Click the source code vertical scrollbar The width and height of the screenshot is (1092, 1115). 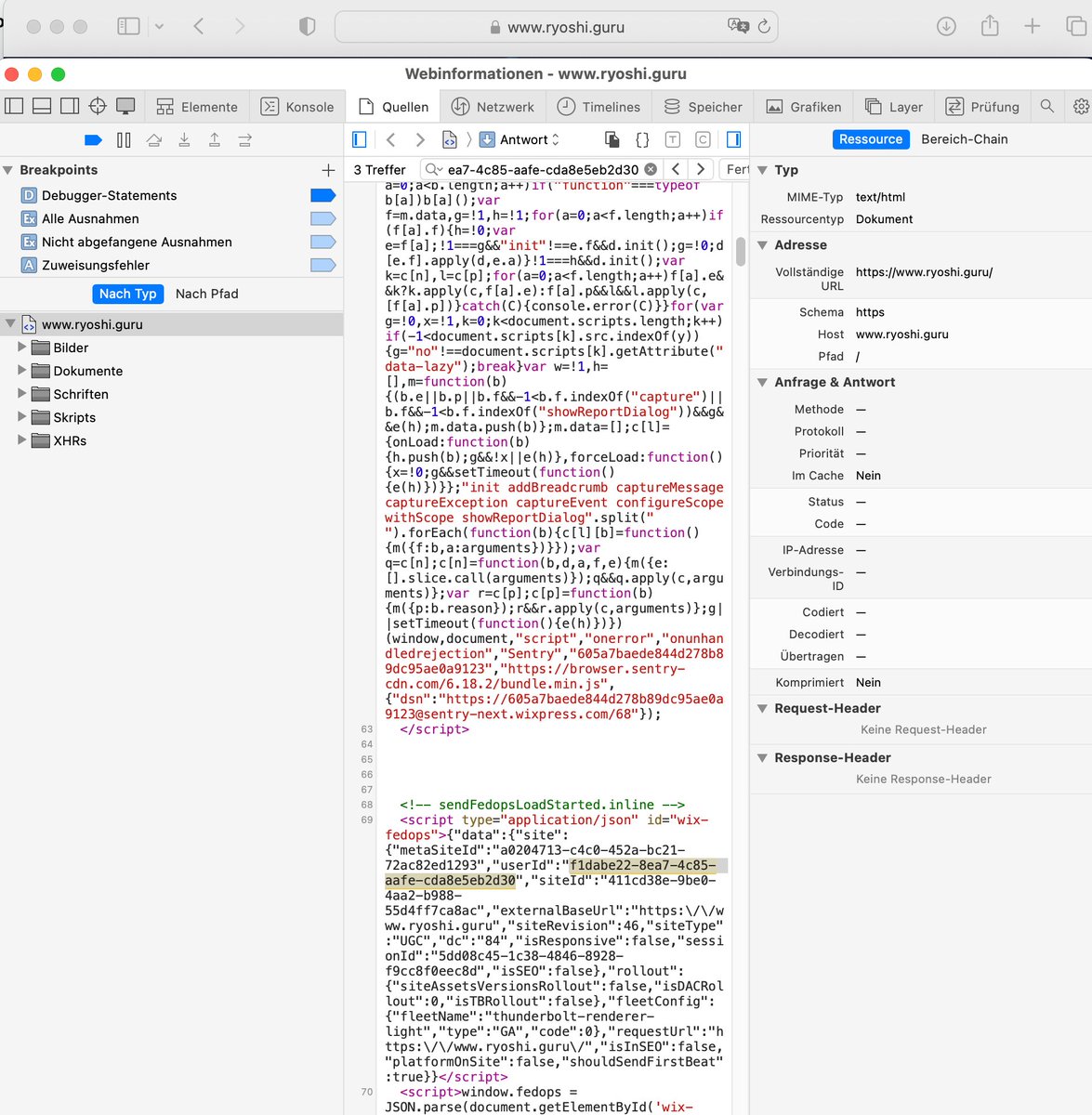pos(741,251)
